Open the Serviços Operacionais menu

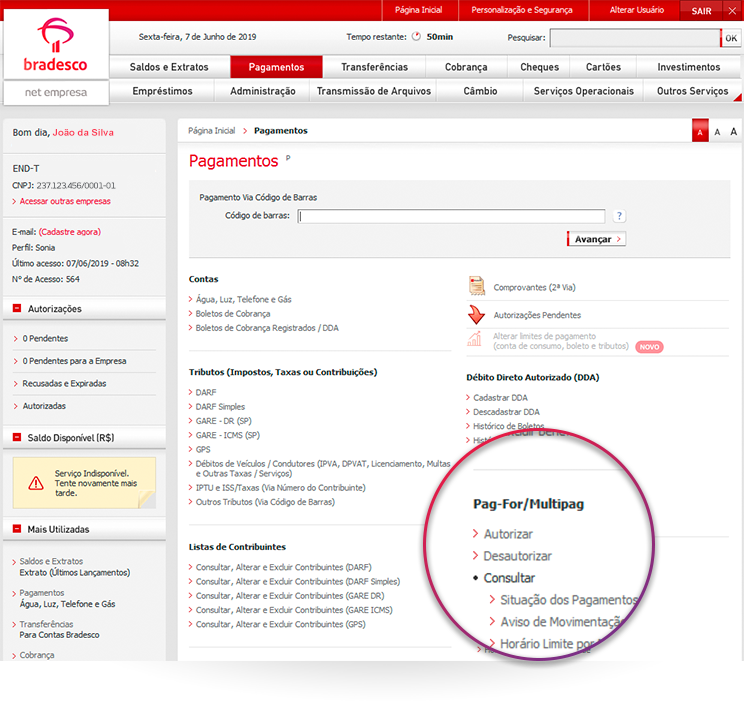coord(583,91)
